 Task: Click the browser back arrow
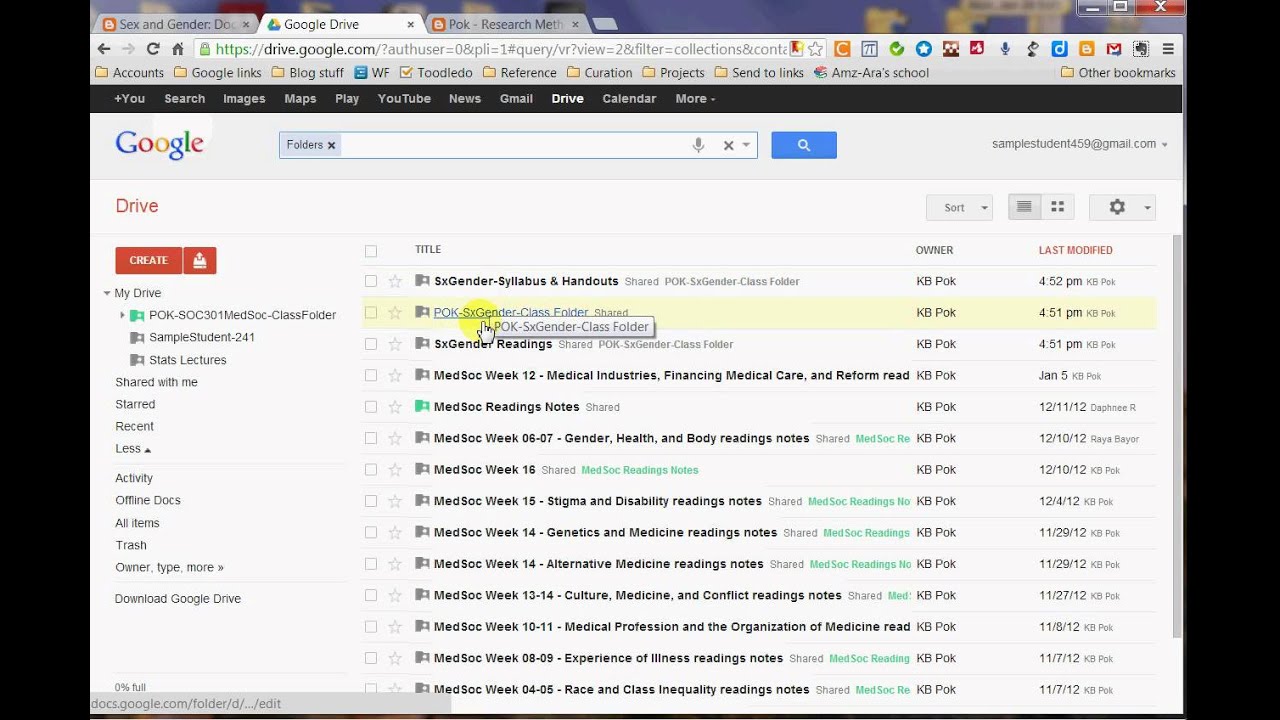click(104, 48)
